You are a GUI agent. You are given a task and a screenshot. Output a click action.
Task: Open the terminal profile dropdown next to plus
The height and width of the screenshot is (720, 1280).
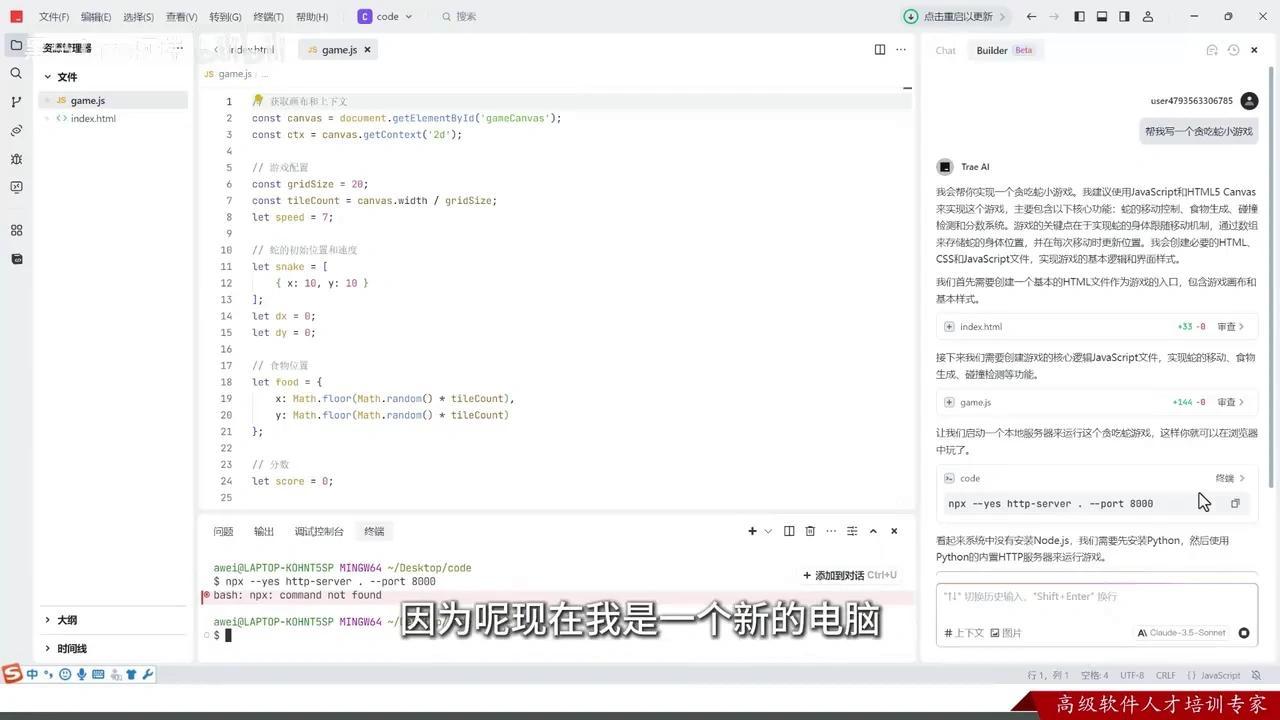pos(766,531)
